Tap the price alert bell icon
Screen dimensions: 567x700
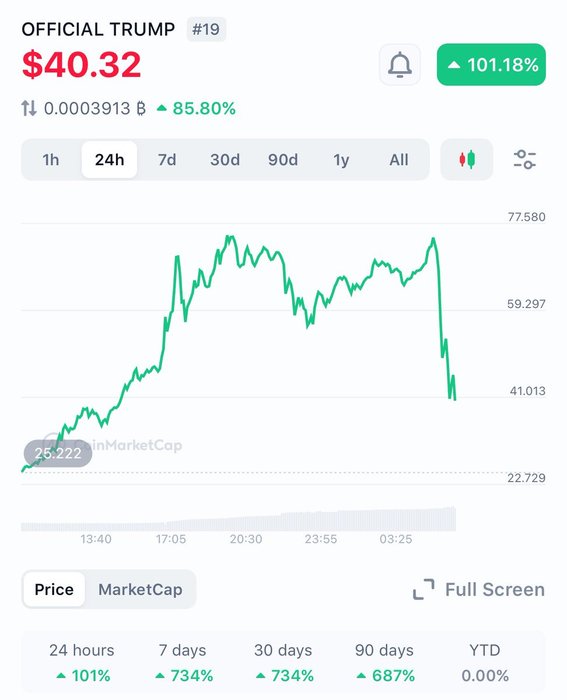(400, 65)
